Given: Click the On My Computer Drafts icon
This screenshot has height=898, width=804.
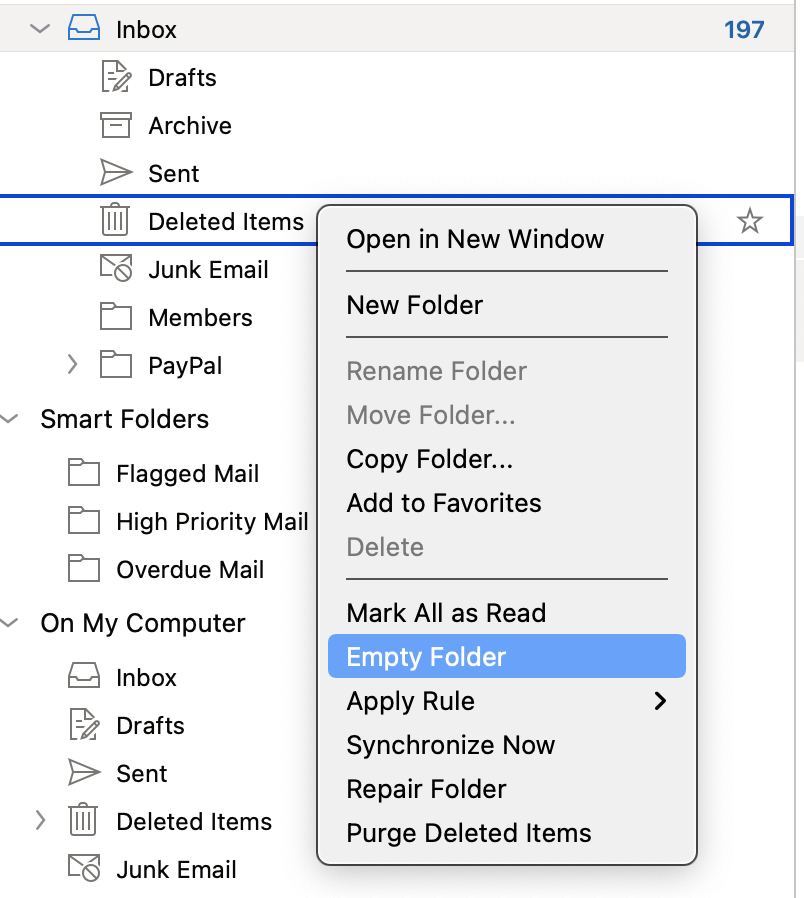Looking at the screenshot, I should click(85, 724).
